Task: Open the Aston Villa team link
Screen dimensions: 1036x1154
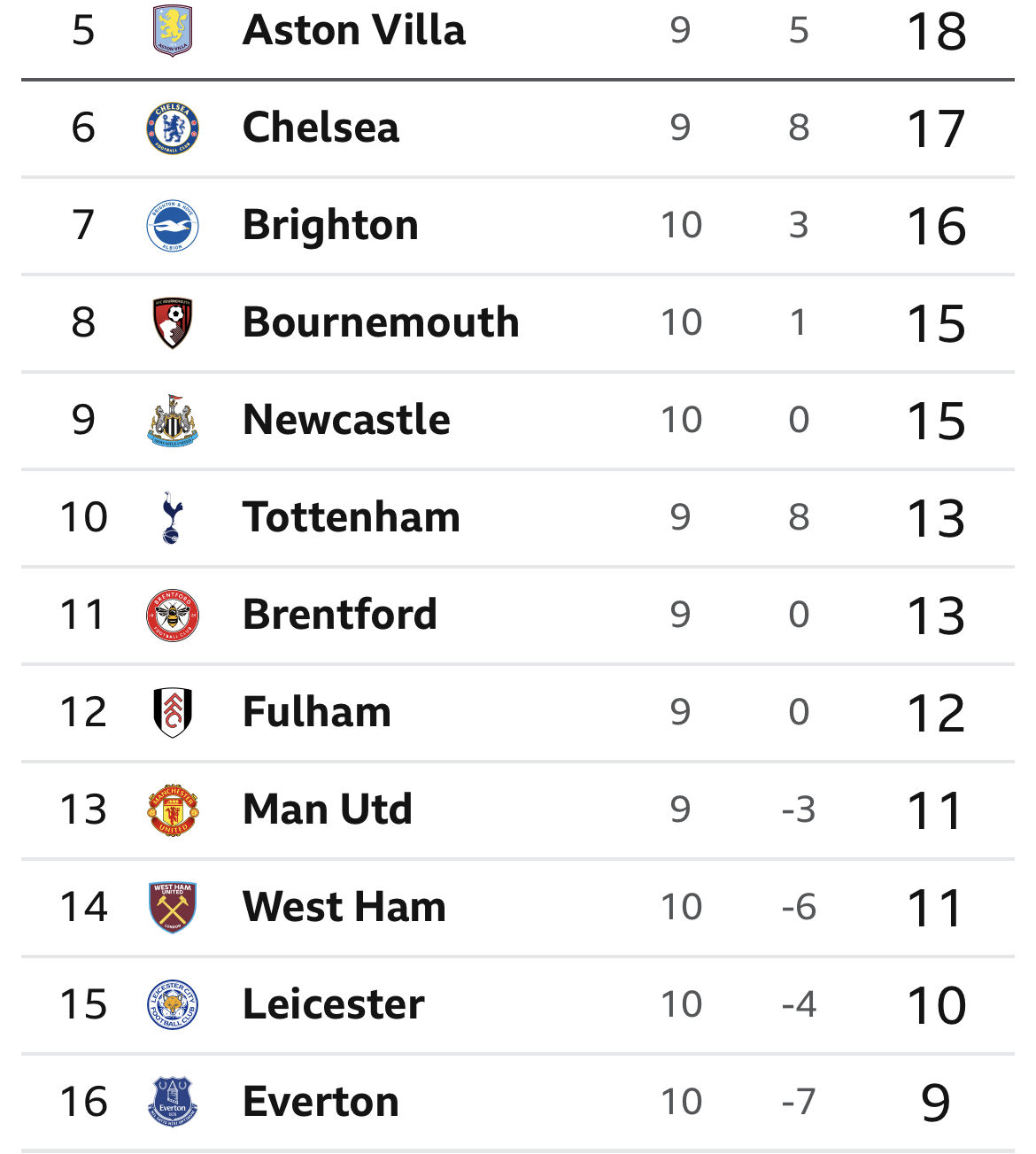Action: [x=353, y=31]
